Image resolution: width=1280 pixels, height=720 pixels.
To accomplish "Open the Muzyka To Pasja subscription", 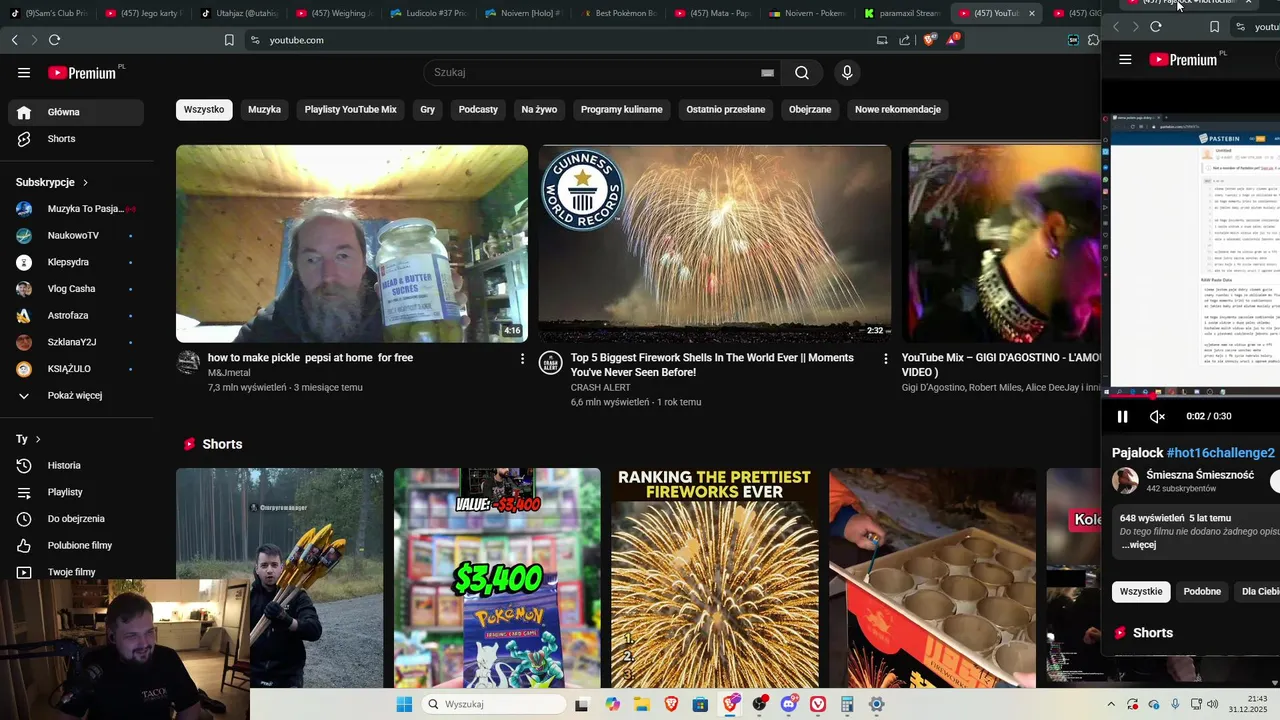I will [76, 209].
